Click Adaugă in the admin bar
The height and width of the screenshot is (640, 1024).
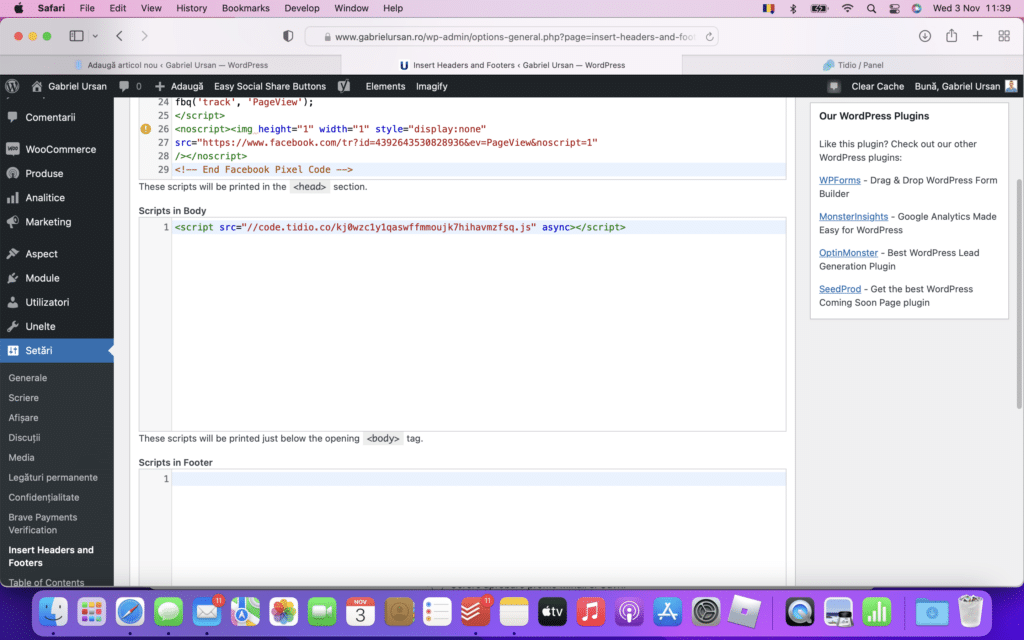click(x=179, y=86)
